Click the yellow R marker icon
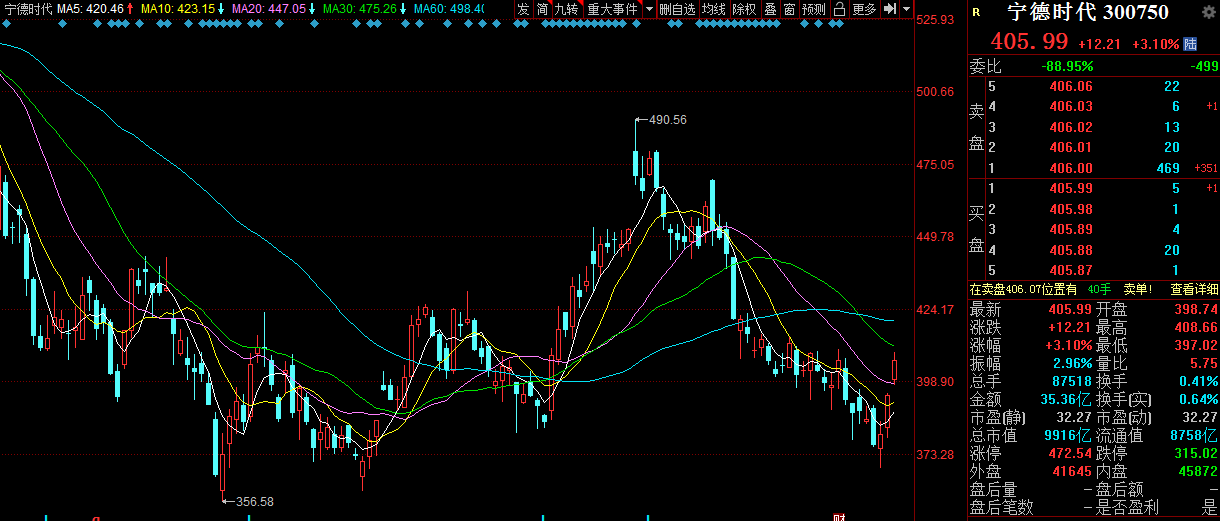1220x521 pixels. point(976,13)
